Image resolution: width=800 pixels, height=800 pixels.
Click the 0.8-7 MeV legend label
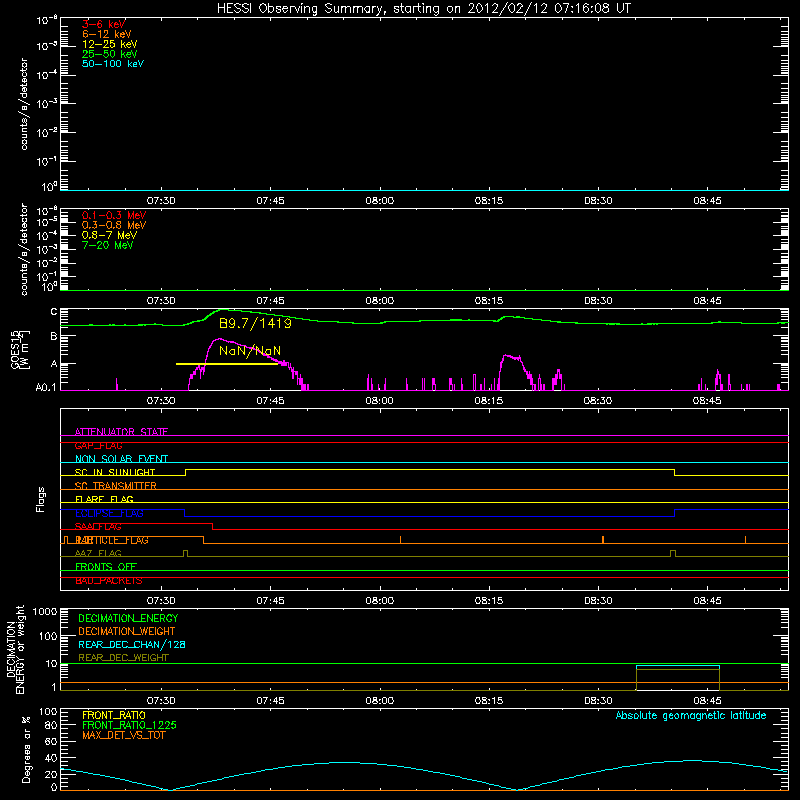109,235
